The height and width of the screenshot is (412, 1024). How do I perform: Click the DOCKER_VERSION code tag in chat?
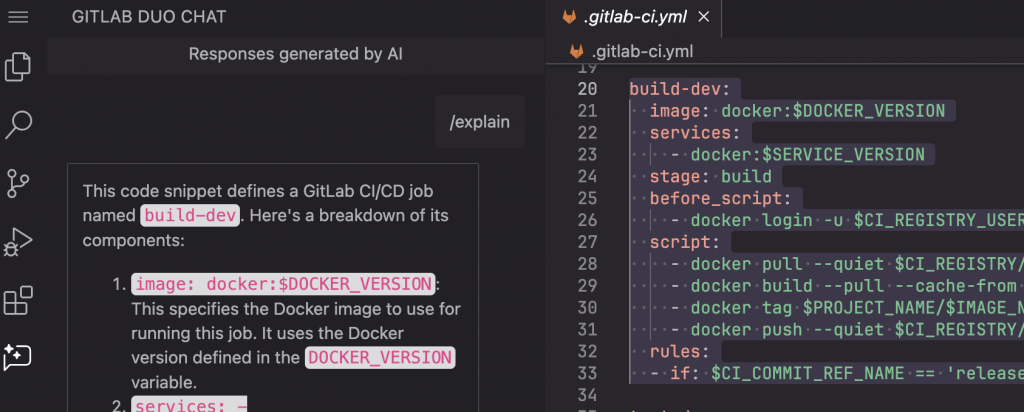[x=380, y=358]
